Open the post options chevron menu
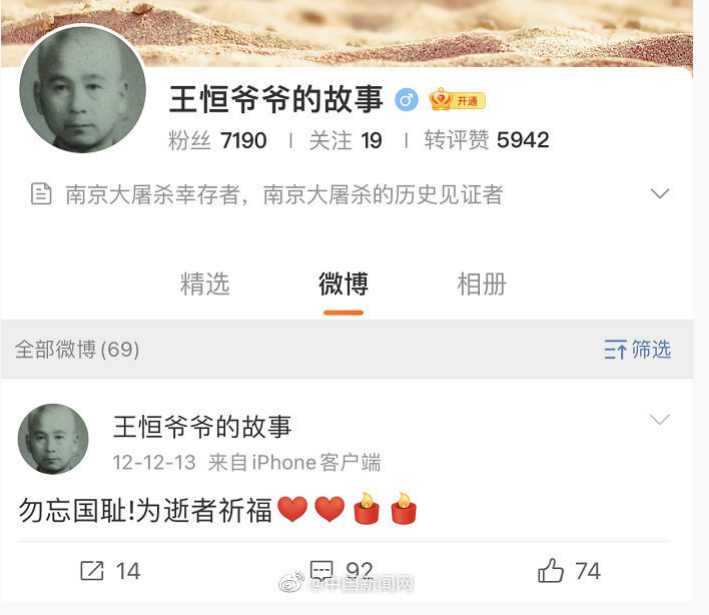This screenshot has height=615, width=709. point(660,419)
